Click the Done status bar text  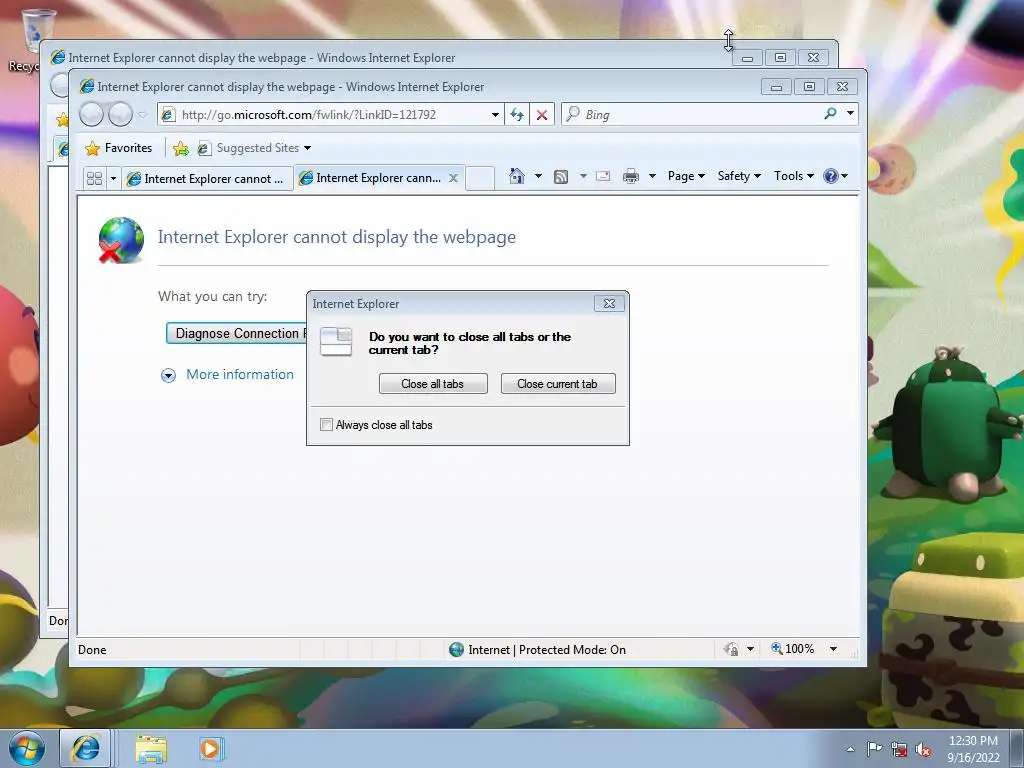(x=92, y=650)
